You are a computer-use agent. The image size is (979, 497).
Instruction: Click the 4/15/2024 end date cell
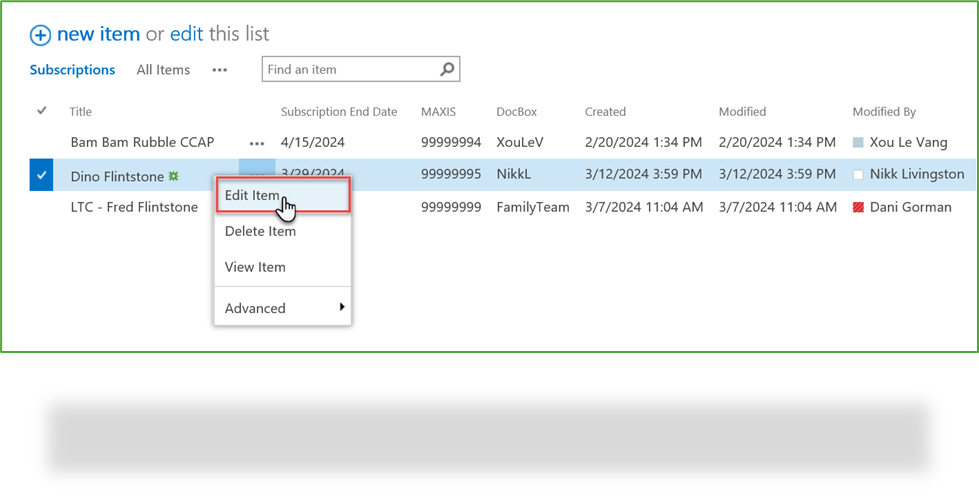313,143
